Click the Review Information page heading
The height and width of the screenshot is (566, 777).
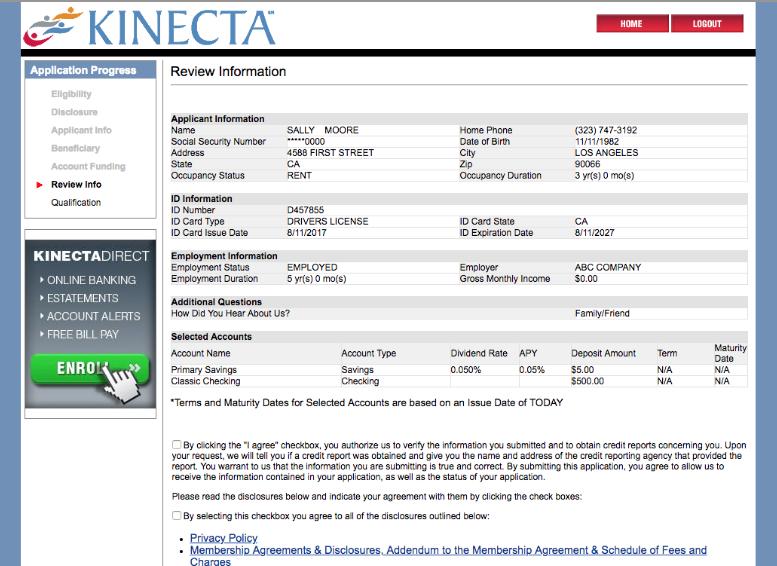click(228, 71)
